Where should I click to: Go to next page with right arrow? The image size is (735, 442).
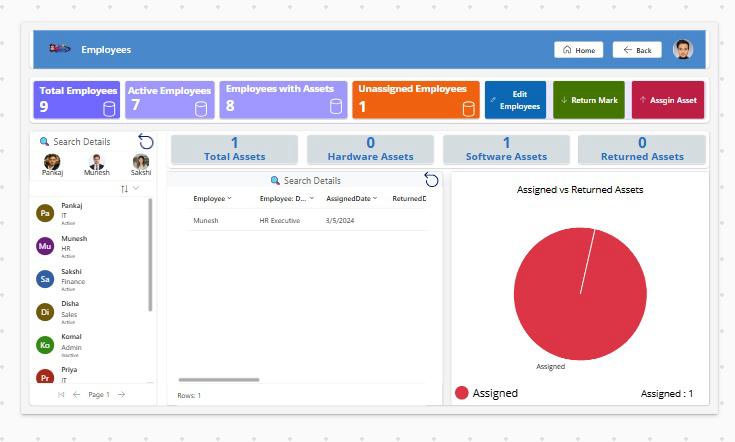pyautogui.click(x=121, y=395)
